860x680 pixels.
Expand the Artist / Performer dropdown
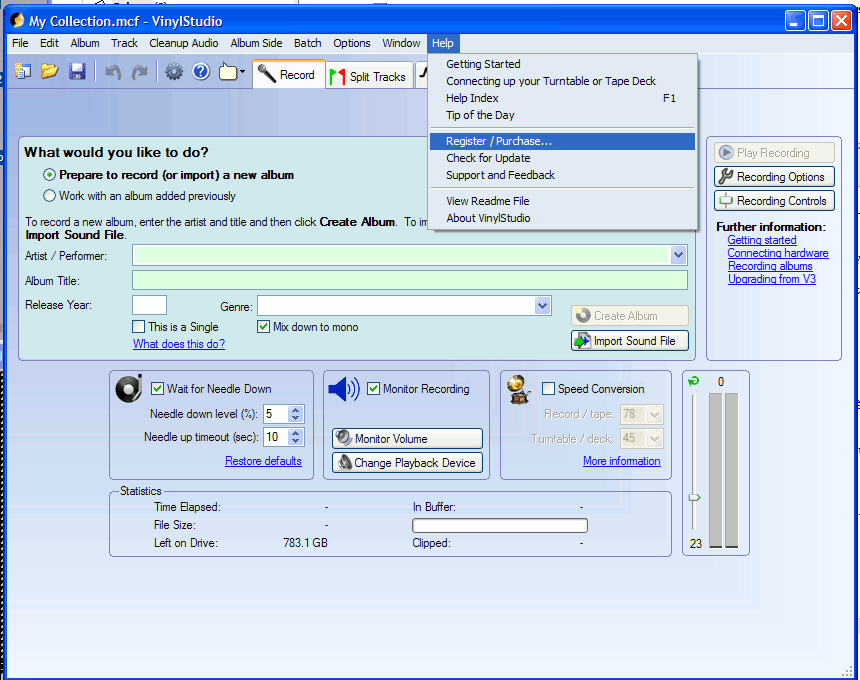pyautogui.click(x=679, y=256)
